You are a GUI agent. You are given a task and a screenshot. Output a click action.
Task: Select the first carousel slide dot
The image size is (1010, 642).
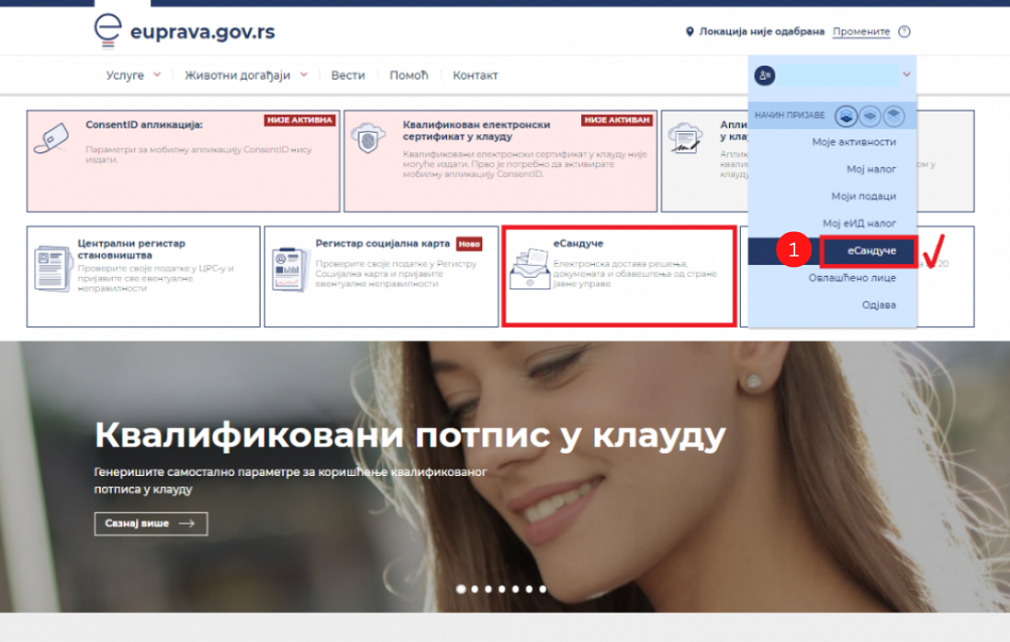pyautogui.click(x=461, y=589)
